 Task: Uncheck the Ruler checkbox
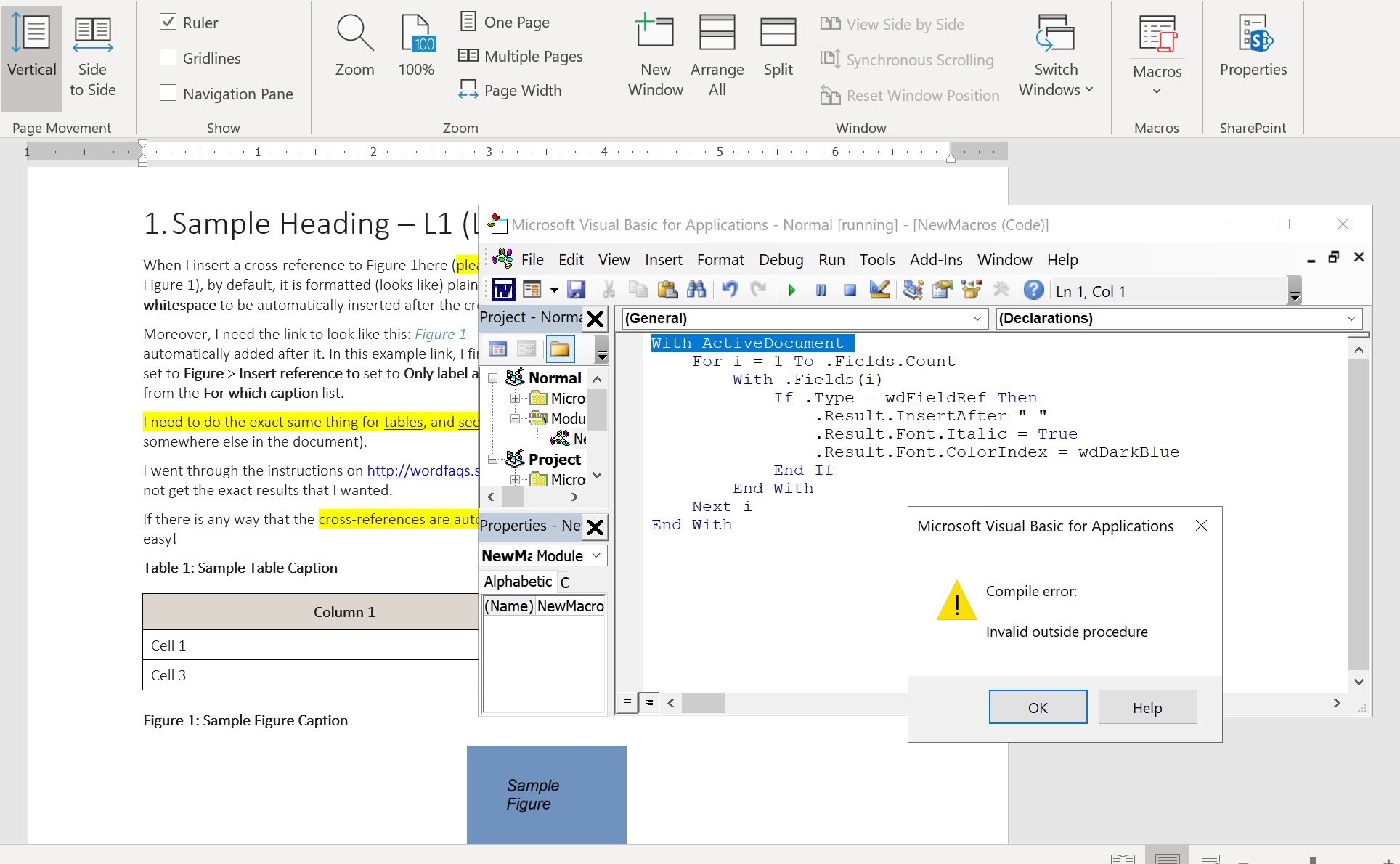point(168,22)
